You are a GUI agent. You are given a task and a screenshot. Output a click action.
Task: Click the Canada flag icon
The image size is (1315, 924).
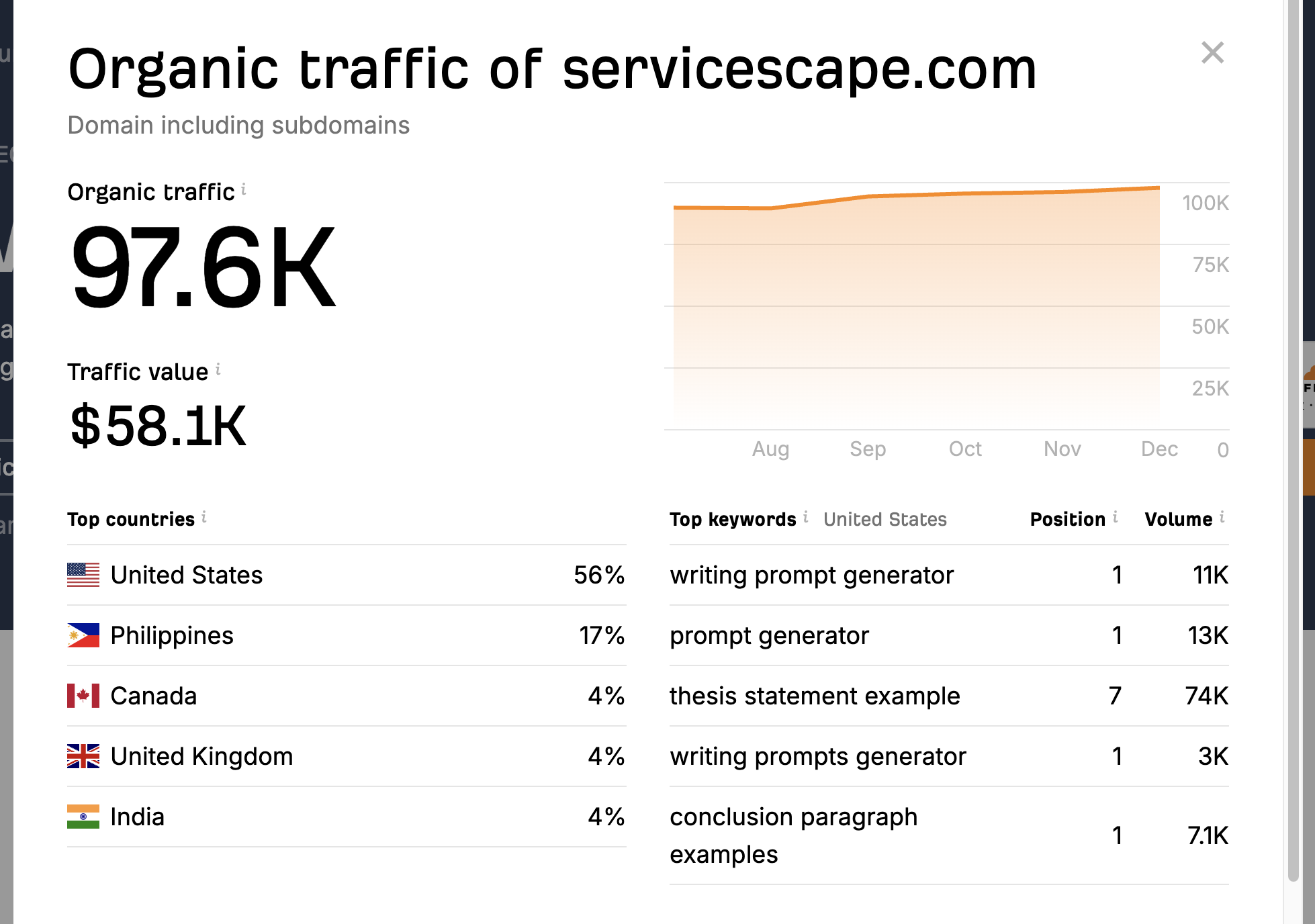tap(83, 696)
